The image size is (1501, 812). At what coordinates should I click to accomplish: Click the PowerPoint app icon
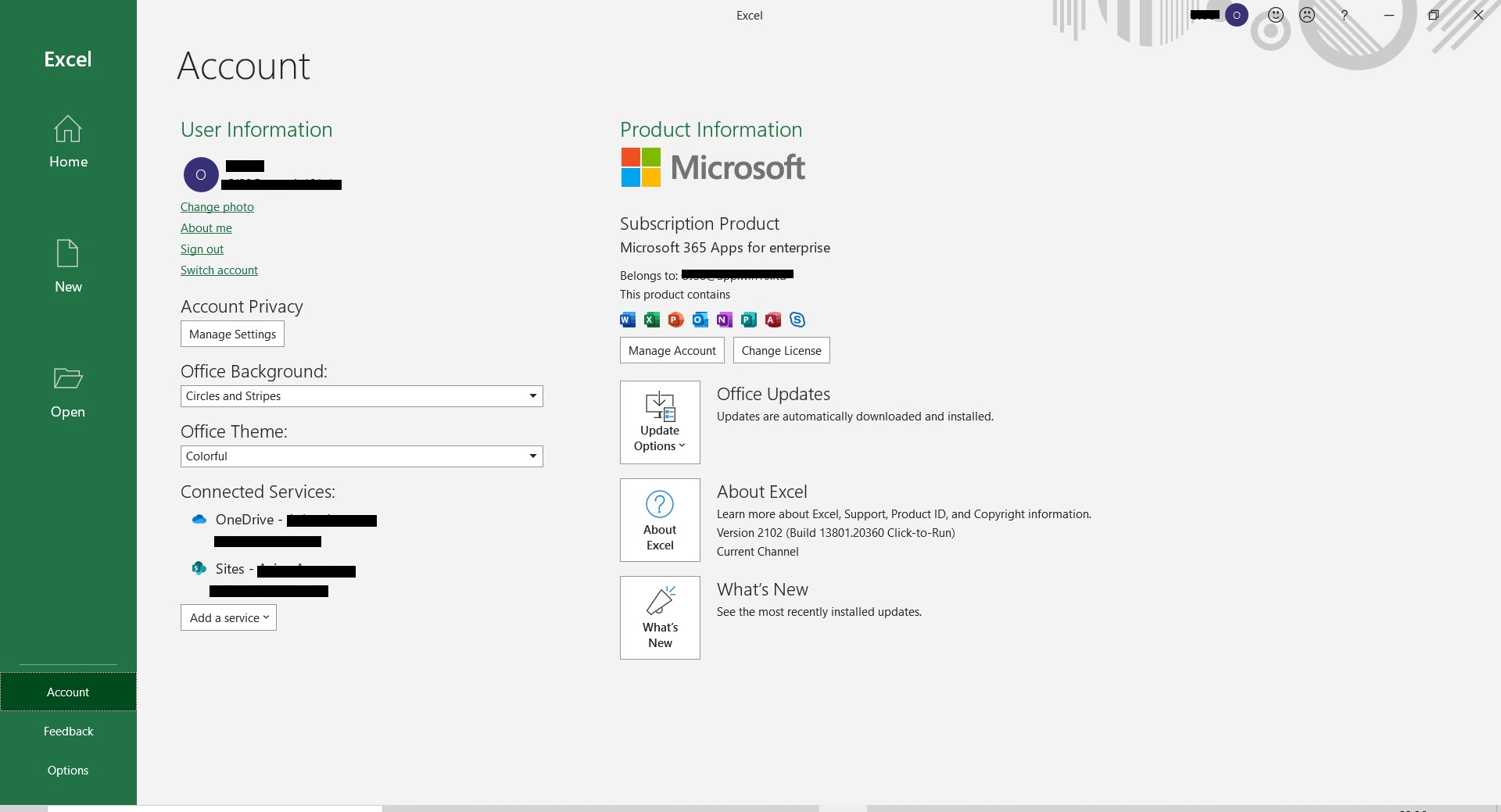[x=676, y=319]
